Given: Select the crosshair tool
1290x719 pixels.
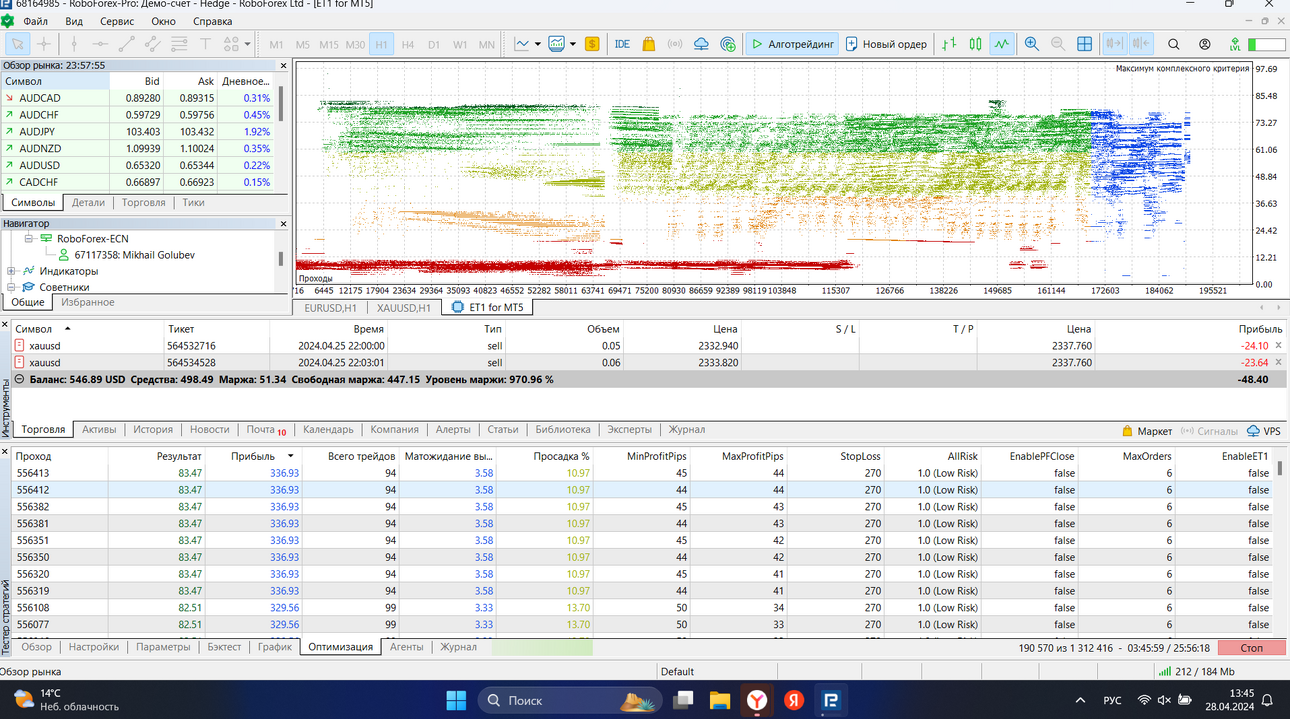Looking at the screenshot, I should 44,44.
